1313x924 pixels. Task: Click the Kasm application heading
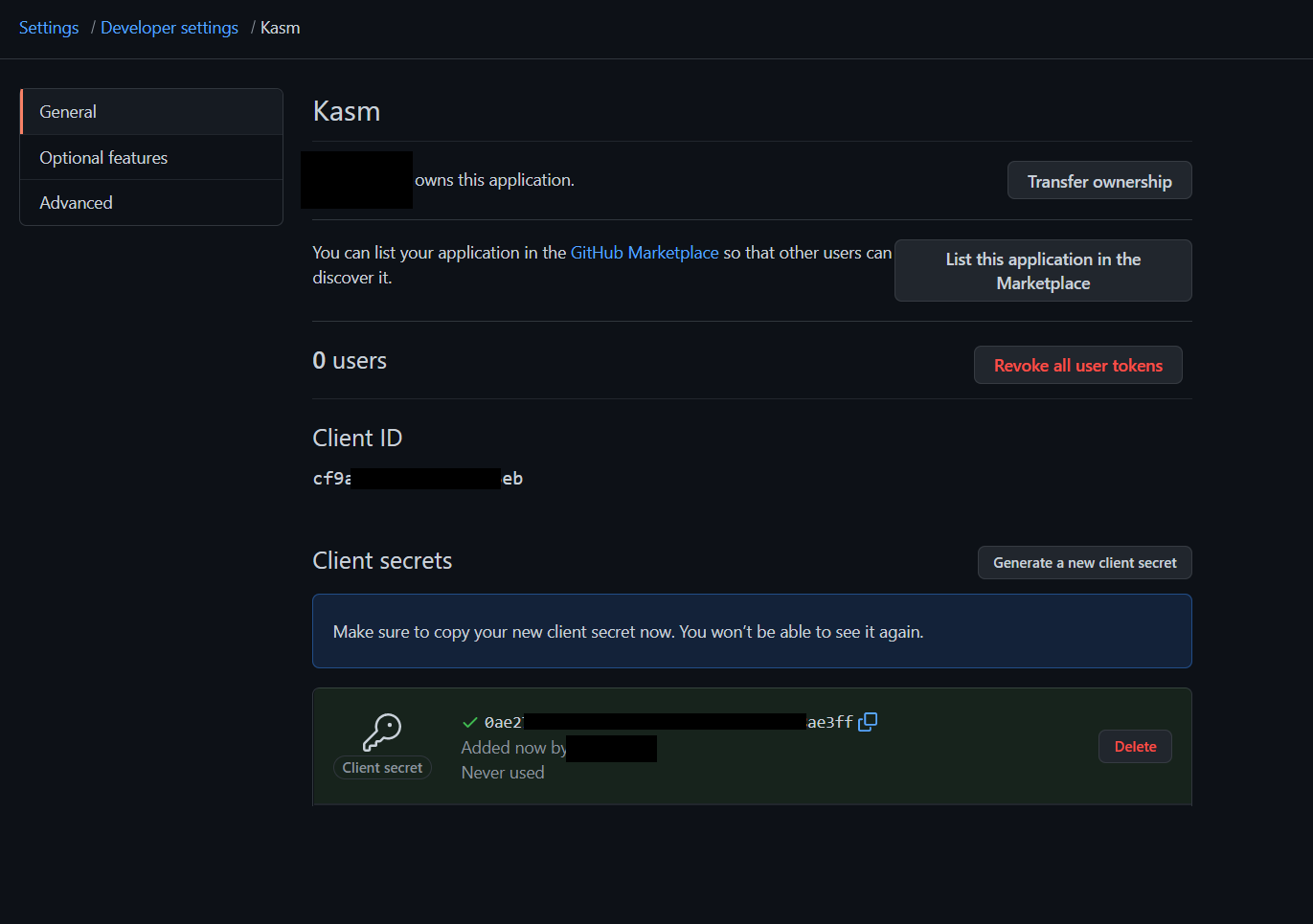(346, 110)
